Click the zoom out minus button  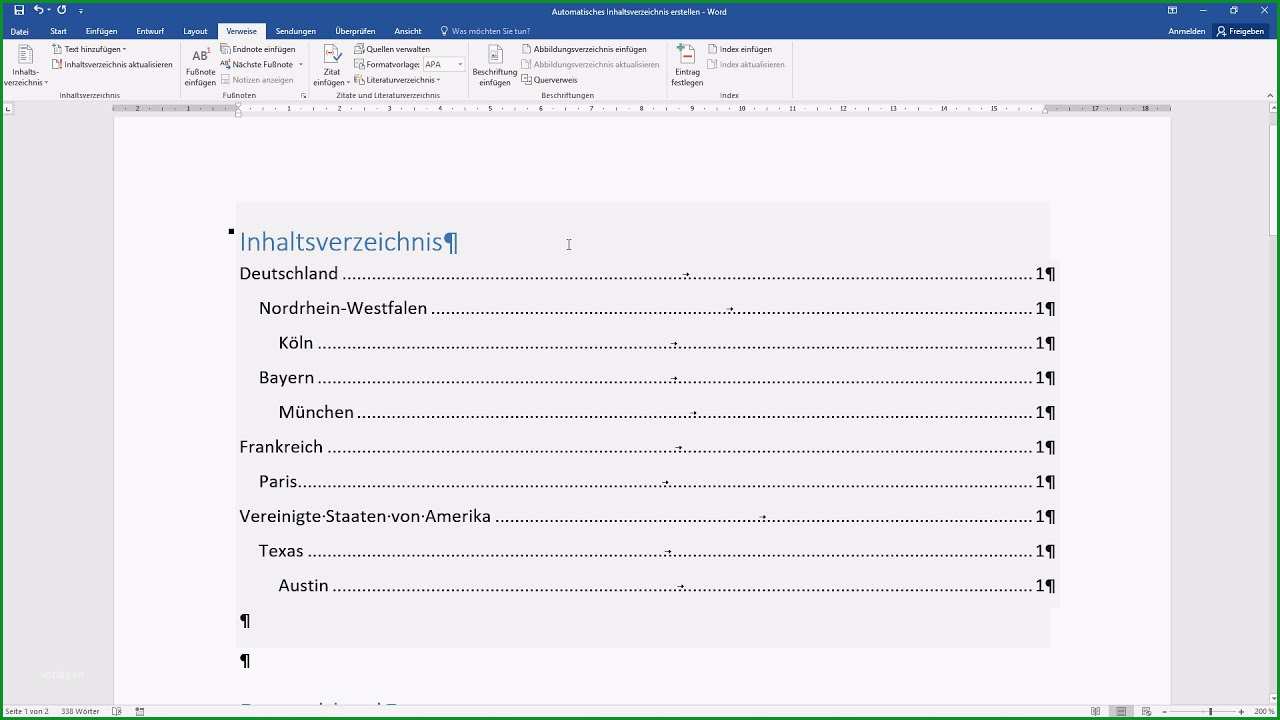coord(1164,711)
